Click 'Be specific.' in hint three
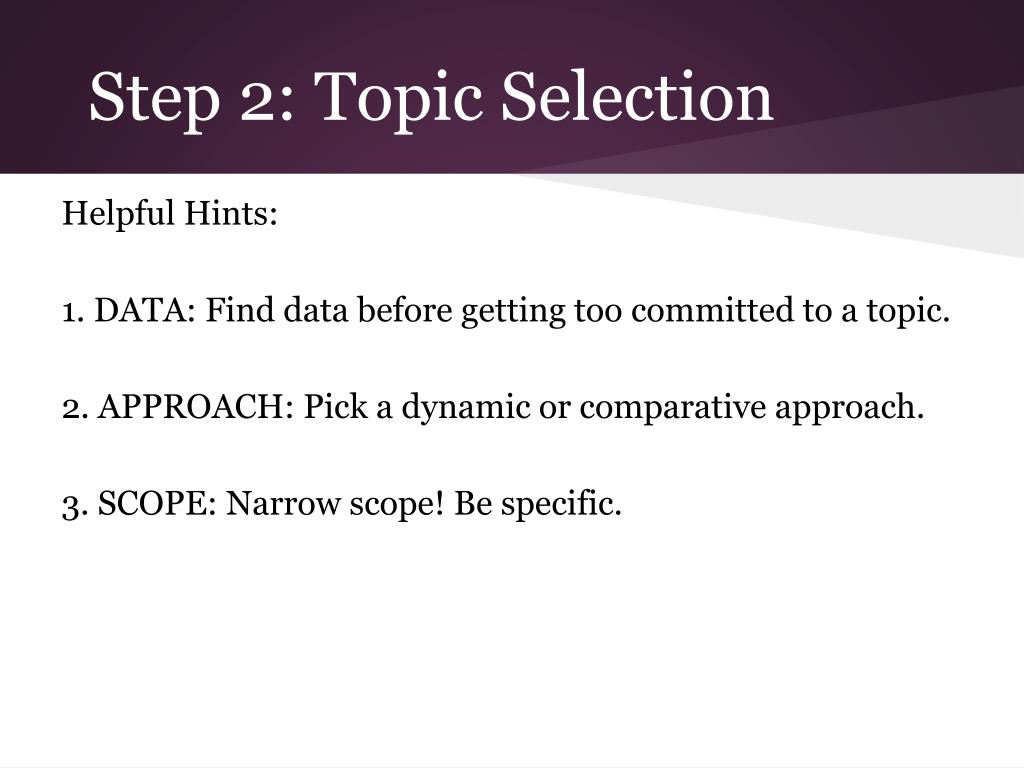This screenshot has height=768, width=1024. pyautogui.click(x=537, y=504)
